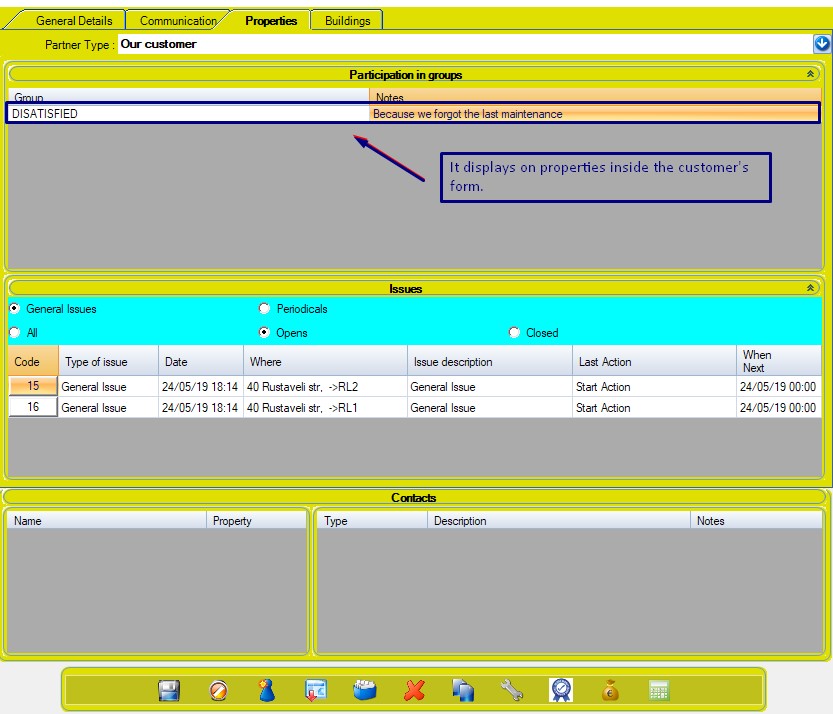The height and width of the screenshot is (714, 833).
Task: Collapse the Participation in groups panel
Action: (810, 74)
